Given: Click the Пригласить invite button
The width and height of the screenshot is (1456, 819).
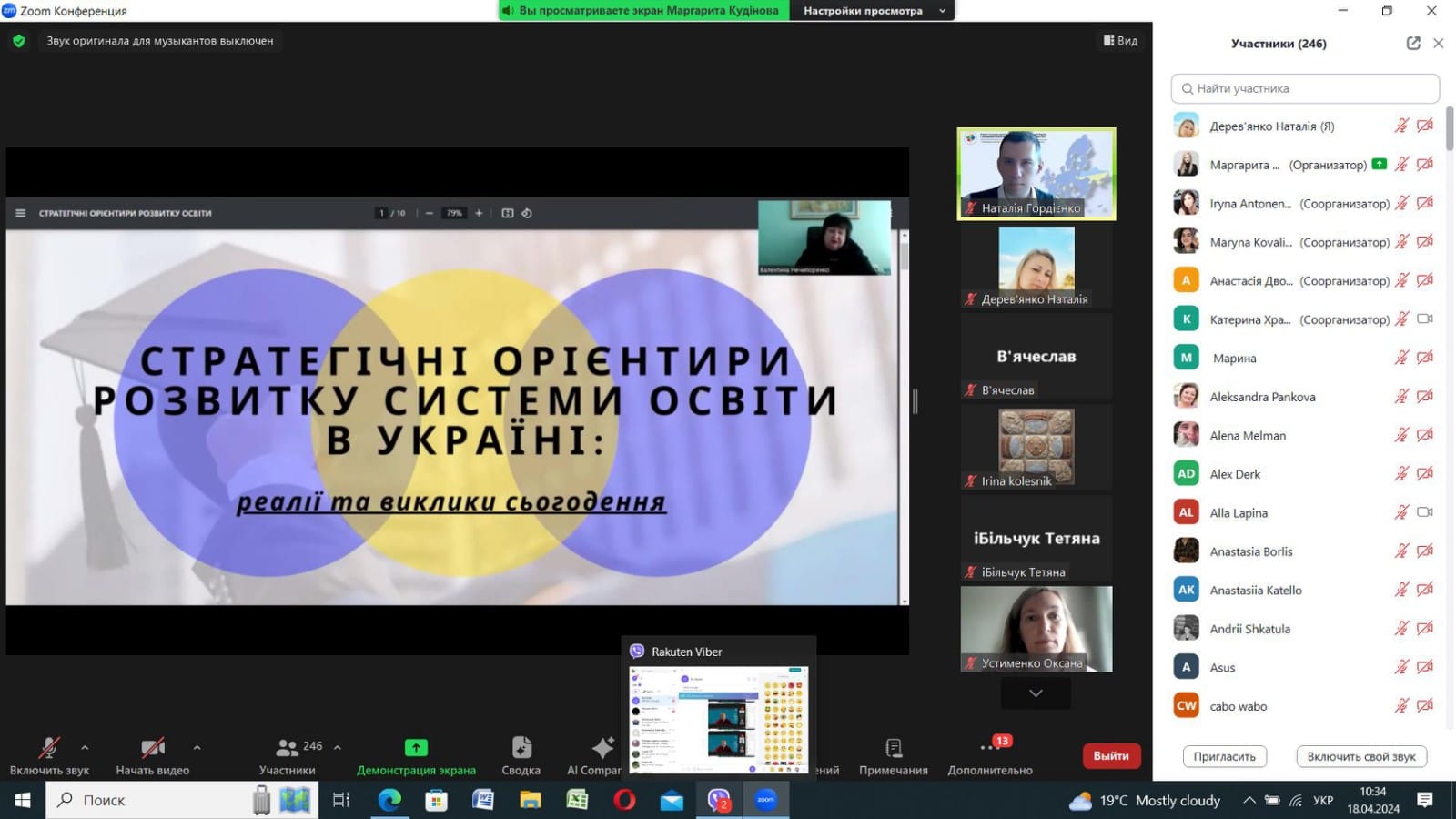Looking at the screenshot, I should pyautogui.click(x=1224, y=756).
